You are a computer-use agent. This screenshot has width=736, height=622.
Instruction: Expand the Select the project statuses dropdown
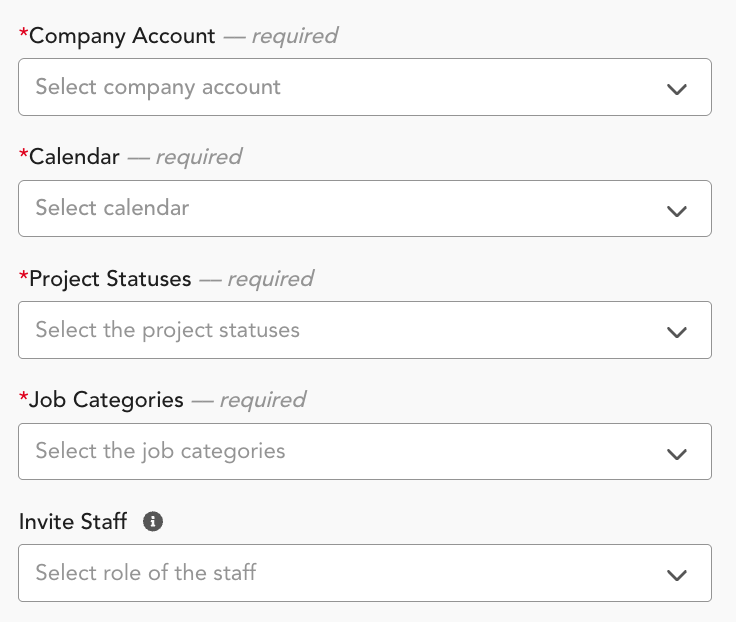coord(340,330)
